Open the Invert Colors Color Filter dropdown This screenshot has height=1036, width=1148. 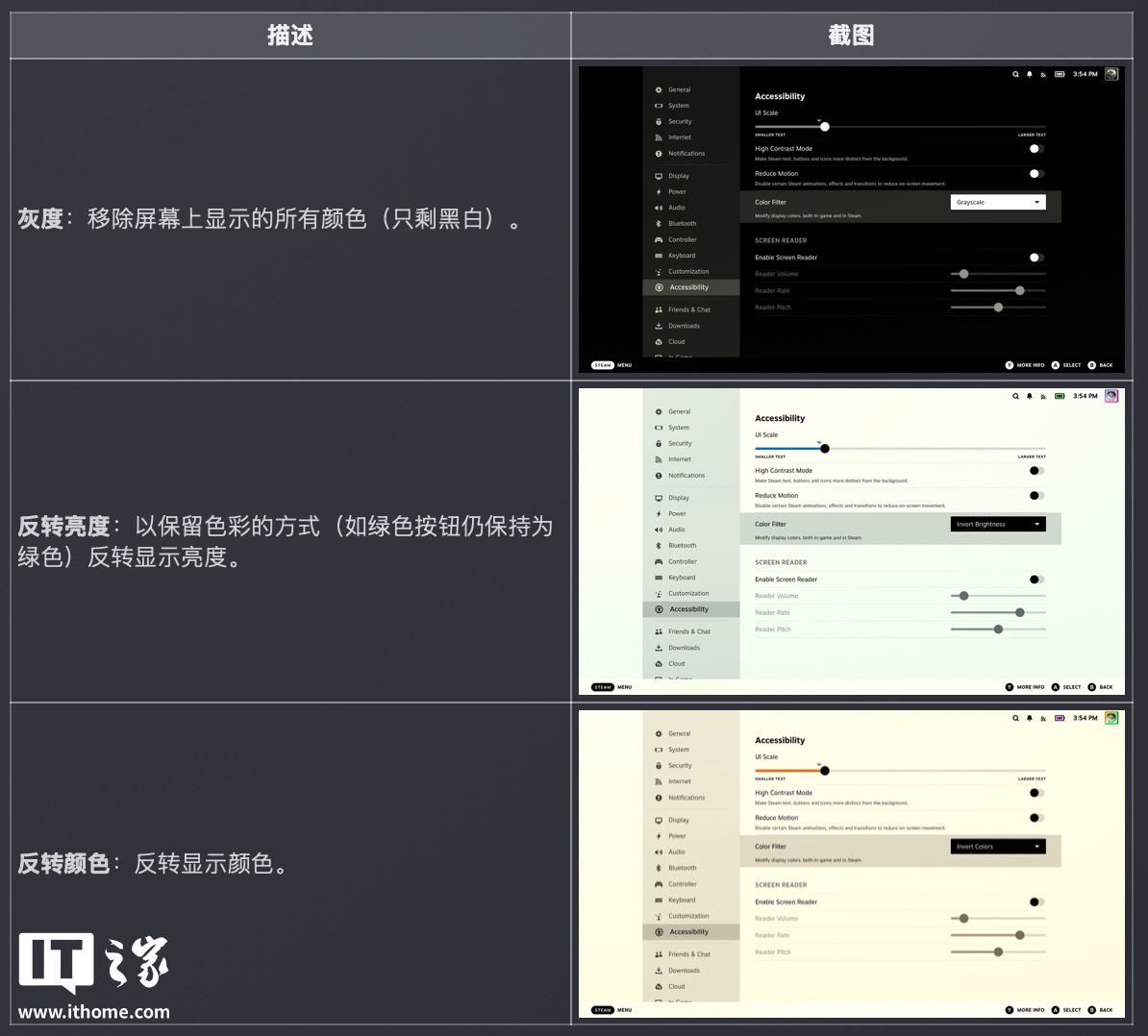(x=998, y=847)
